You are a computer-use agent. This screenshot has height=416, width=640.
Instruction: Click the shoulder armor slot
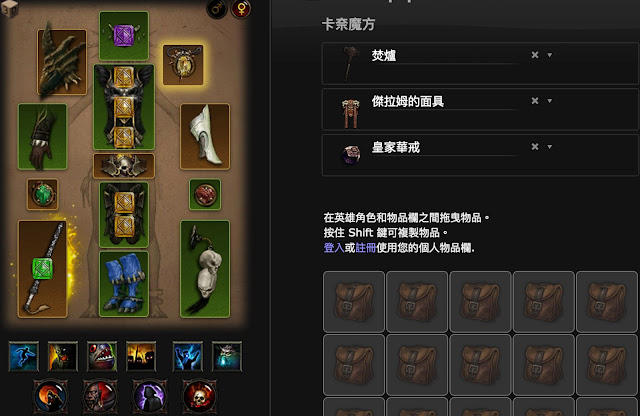[x=62, y=62]
